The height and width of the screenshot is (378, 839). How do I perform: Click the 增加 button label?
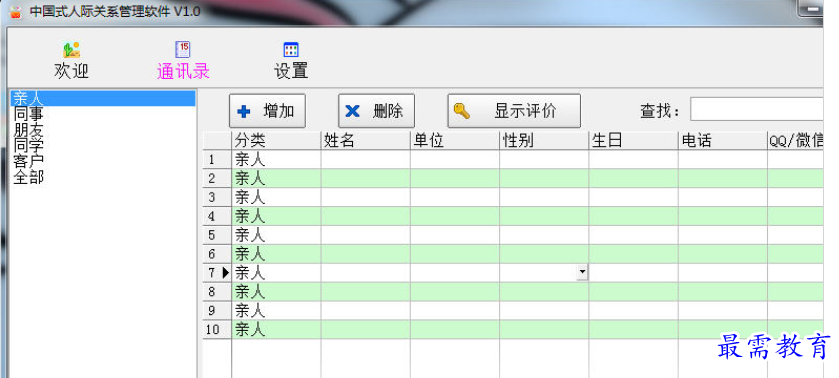(x=279, y=111)
